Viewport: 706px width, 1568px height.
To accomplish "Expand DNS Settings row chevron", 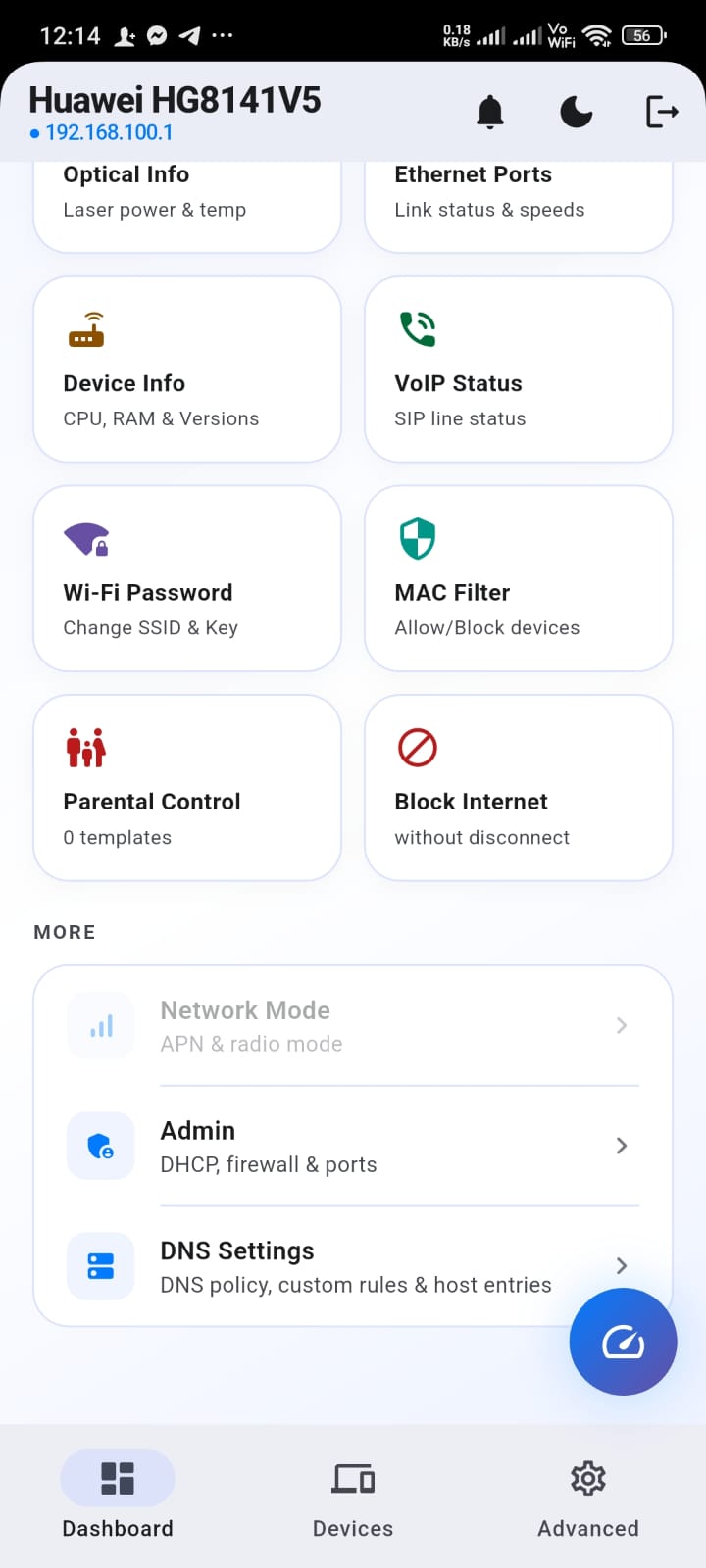I will coord(622,1265).
